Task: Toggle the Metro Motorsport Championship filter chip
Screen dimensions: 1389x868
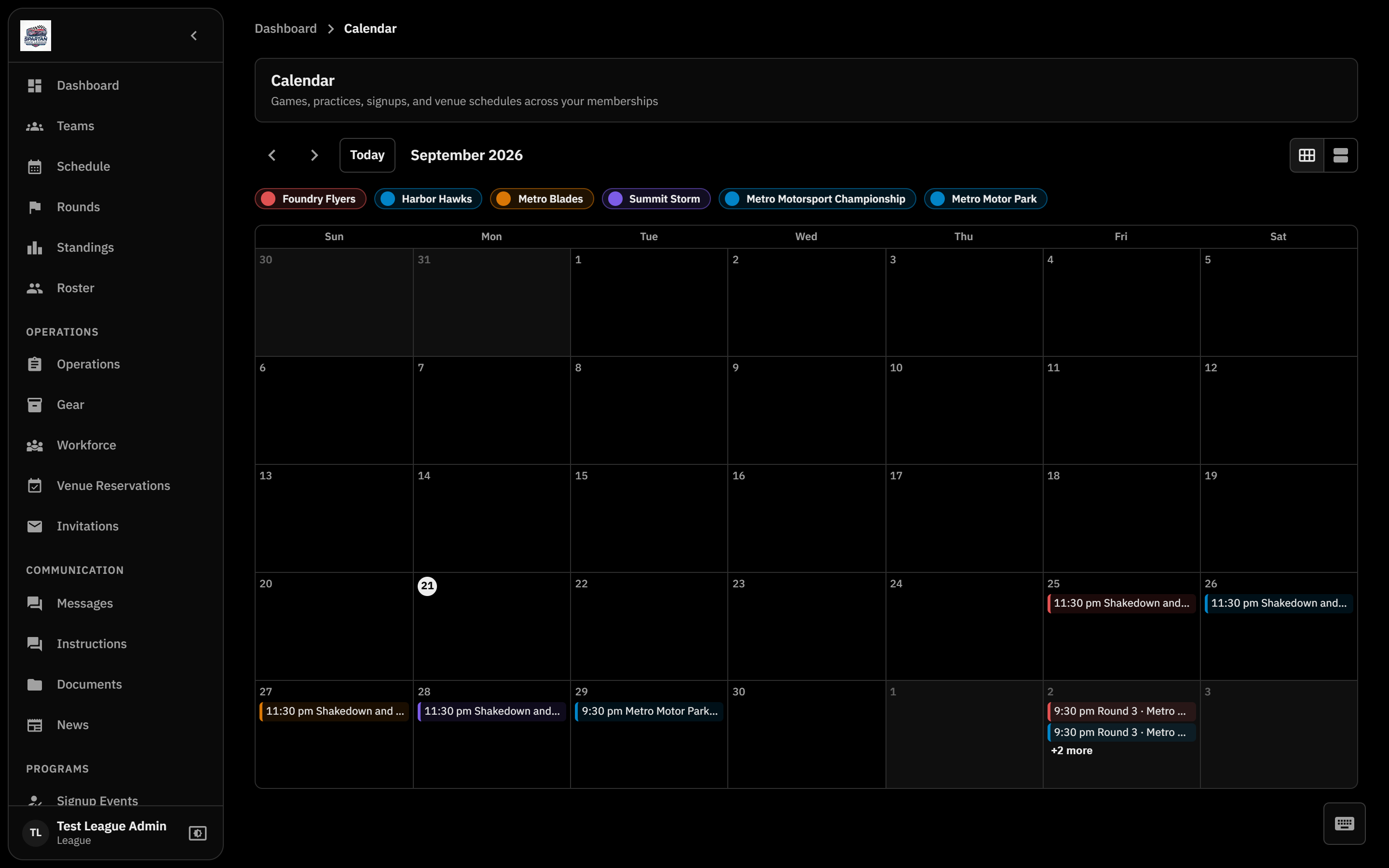Action: (817, 199)
